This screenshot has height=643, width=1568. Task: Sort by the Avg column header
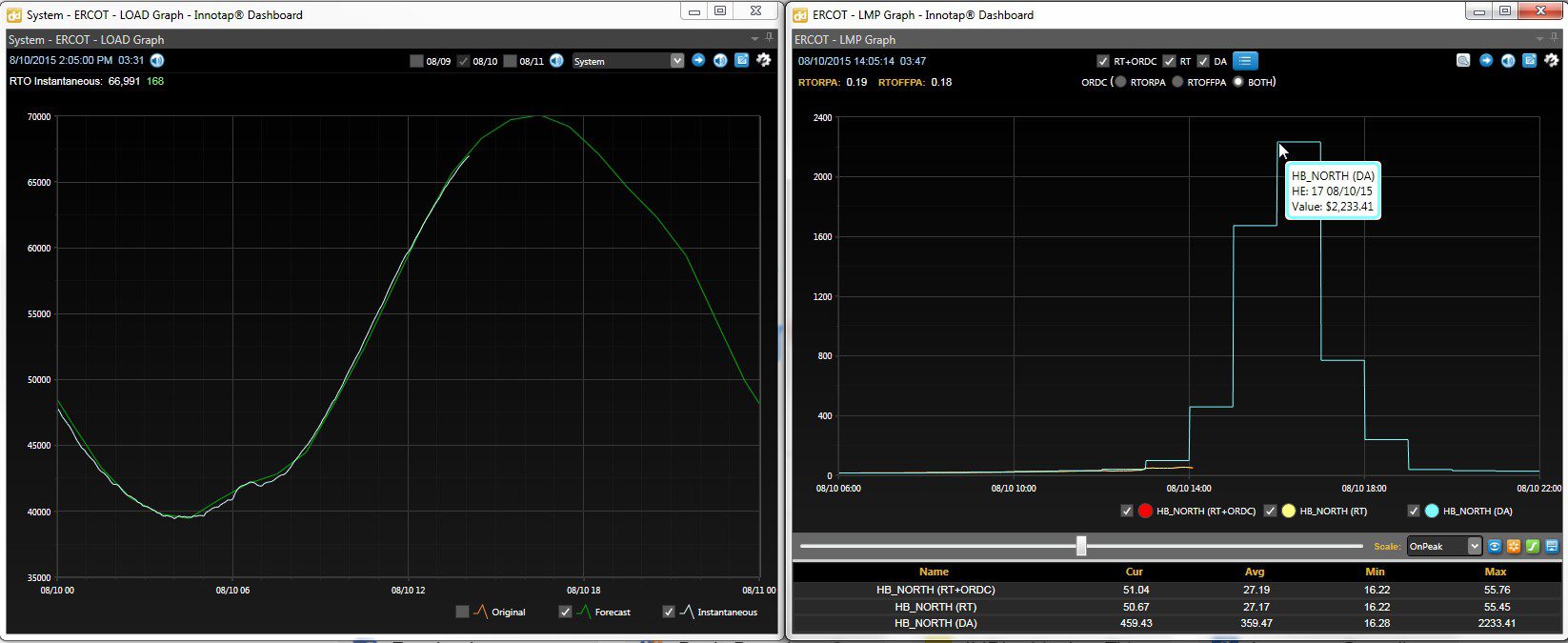point(1255,572)
